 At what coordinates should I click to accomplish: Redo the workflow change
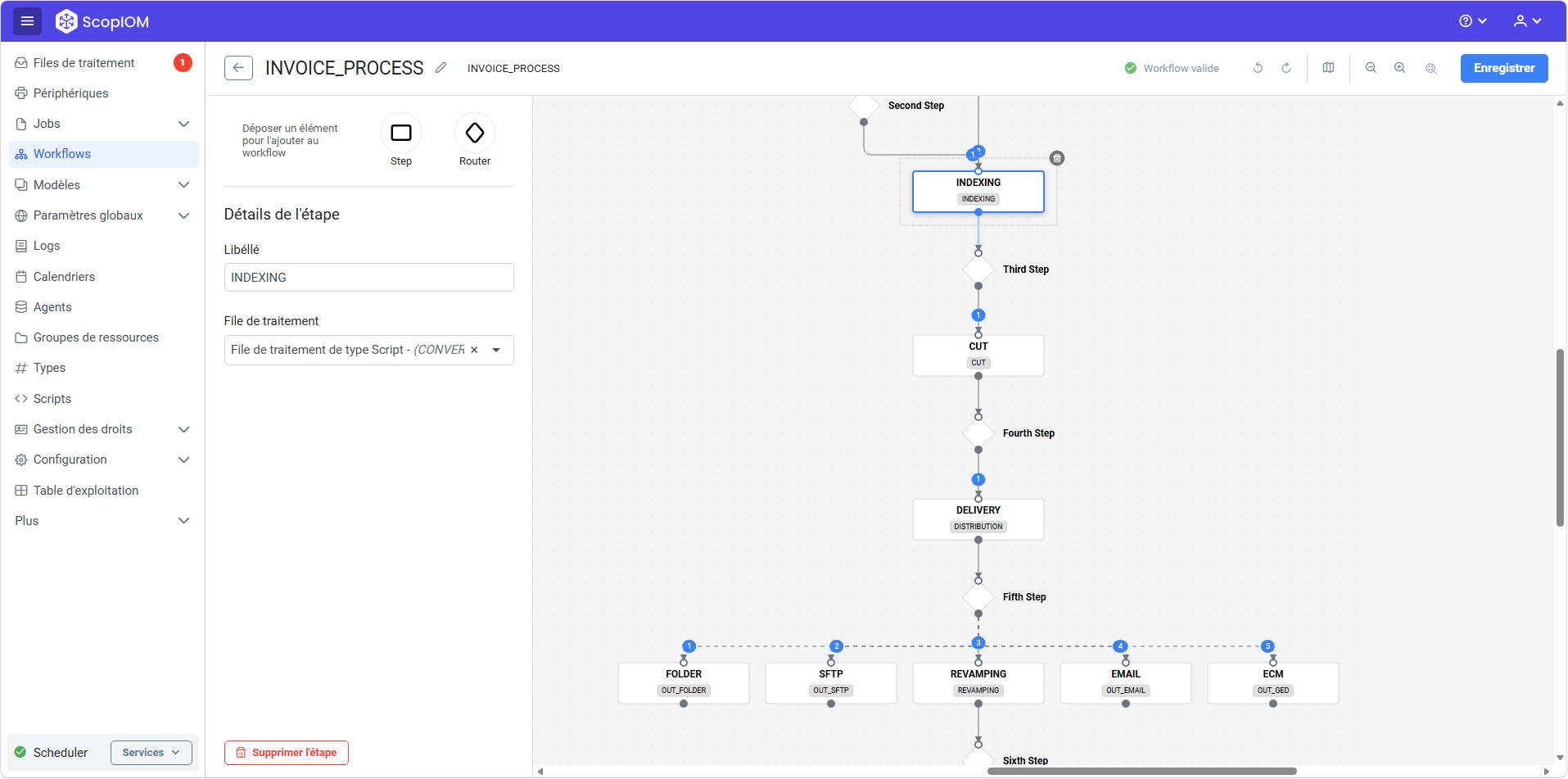1286,68
